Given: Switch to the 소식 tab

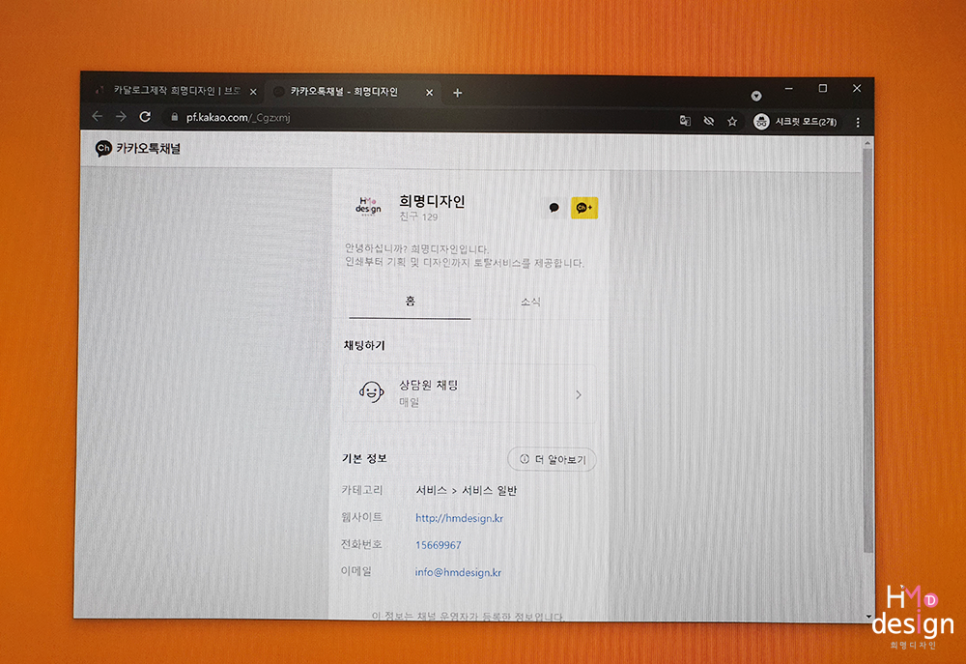Looking at the screenshot, I should click(x=530, y=302).
